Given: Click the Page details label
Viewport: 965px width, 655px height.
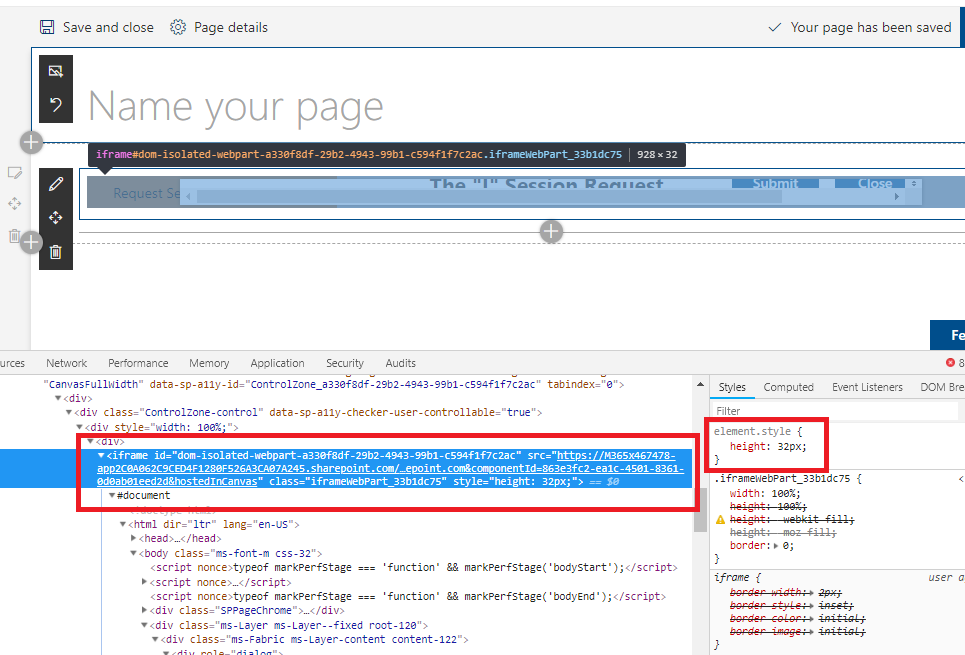Looking at the screenshot, I should (231, 27).
